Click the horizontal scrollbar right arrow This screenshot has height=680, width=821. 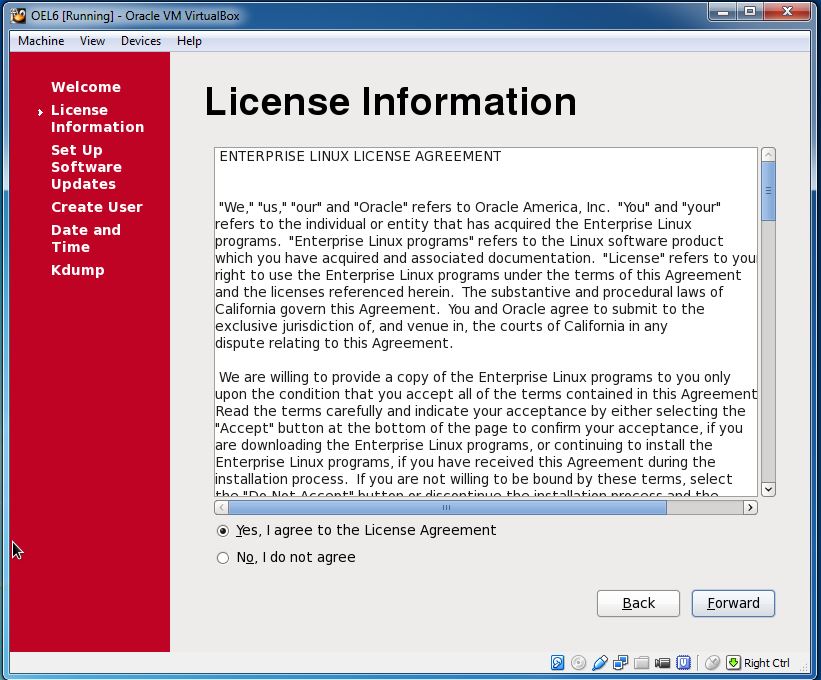coord(750,507)
